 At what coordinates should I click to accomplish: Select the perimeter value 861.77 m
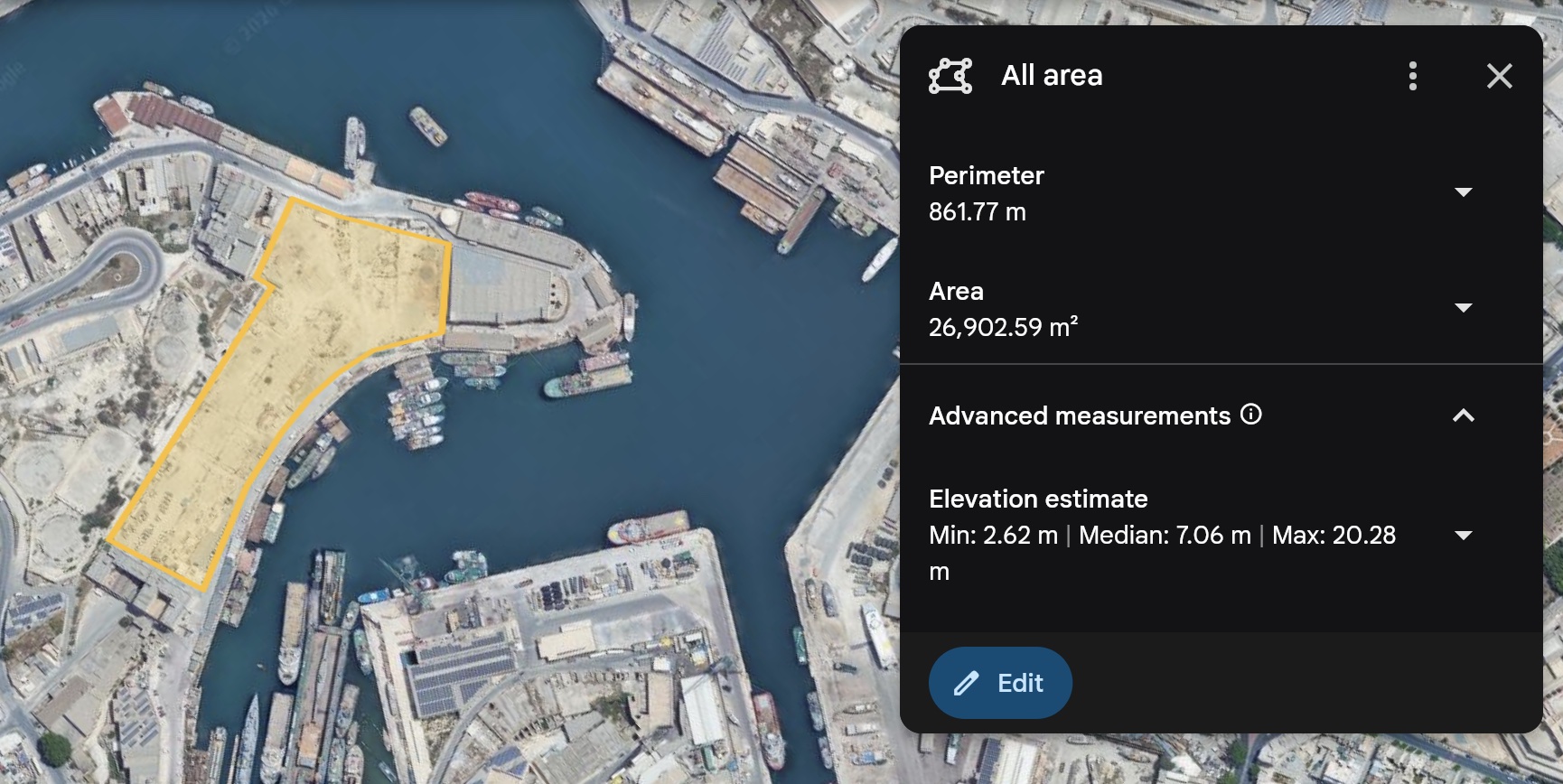pyautogui.click(x=977, y=212)
